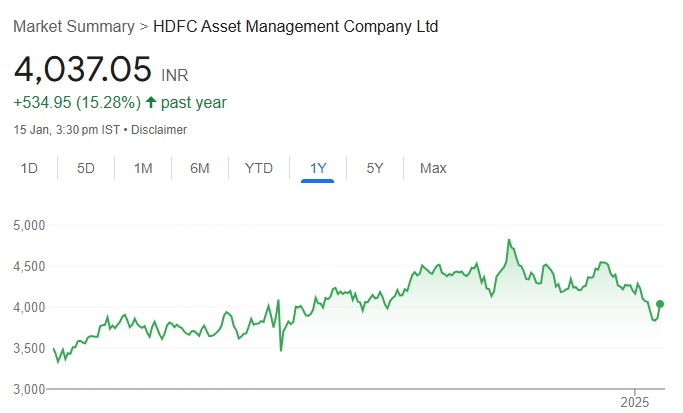Image resolution: width=683 pixels, height=413 pixels.
Task: Click the Market Summary breadcrumb
Action: tap(73, 25)
